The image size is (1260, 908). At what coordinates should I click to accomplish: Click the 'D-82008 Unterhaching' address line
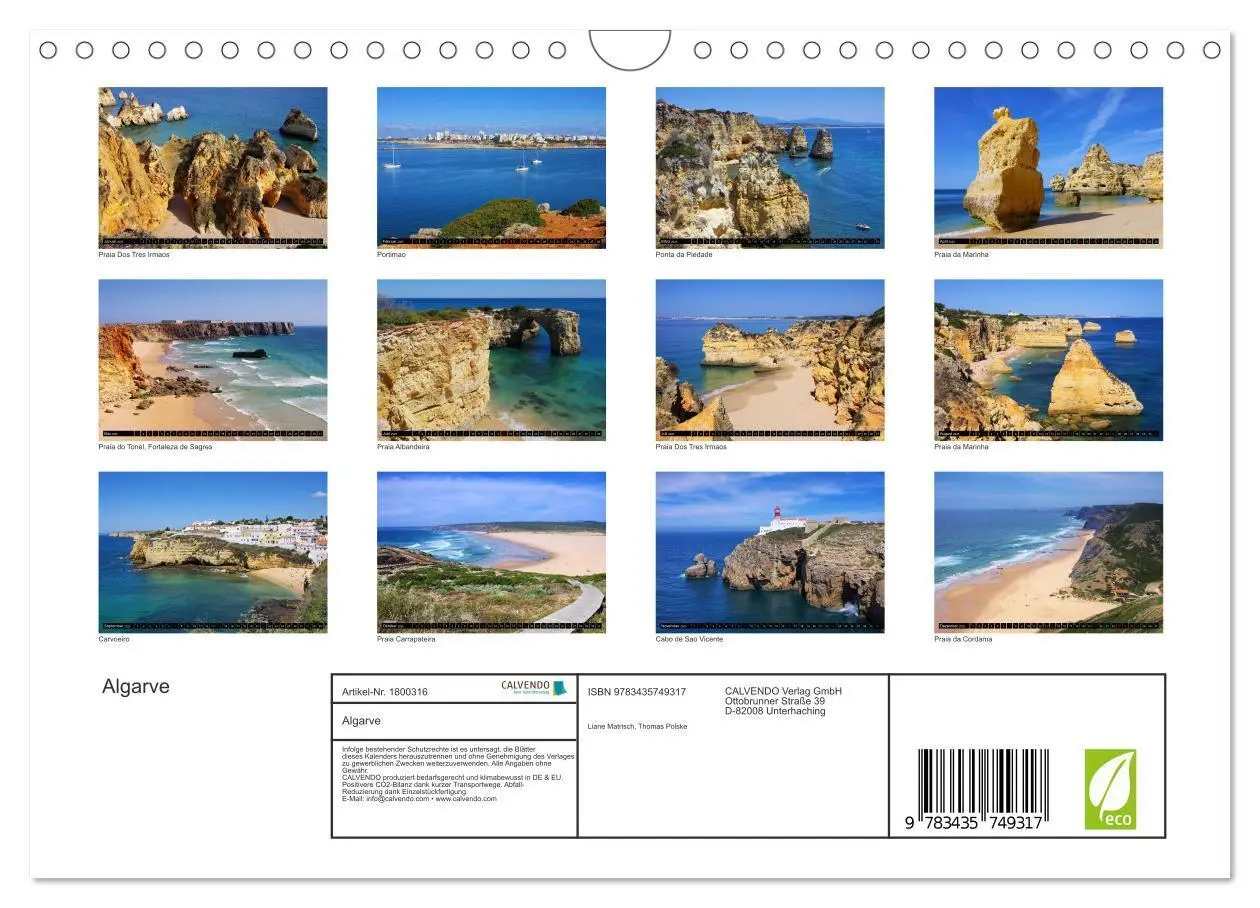pos(775,711)
